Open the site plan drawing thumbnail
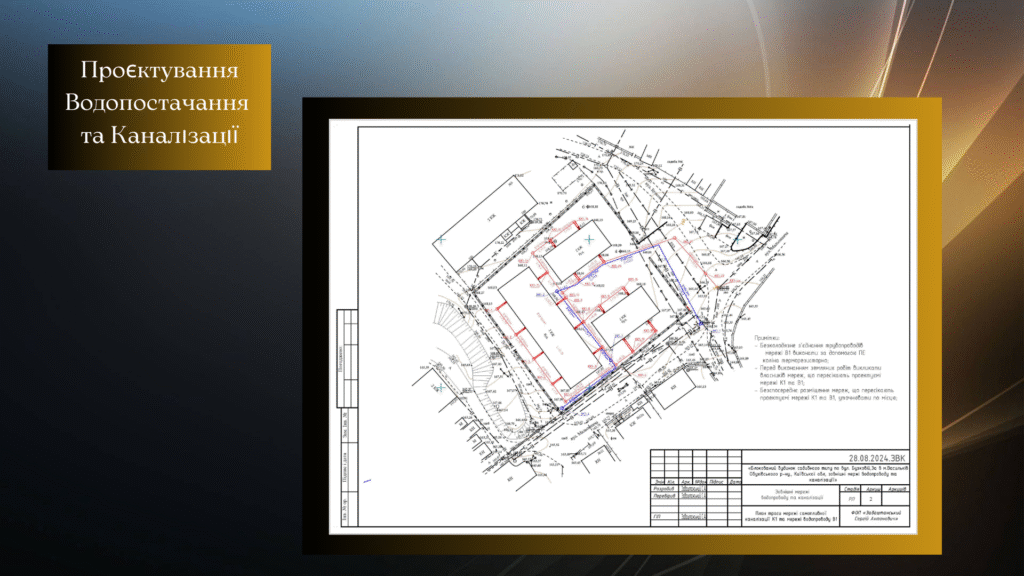This screenshot has height=576, width=1024. [621, 325]
